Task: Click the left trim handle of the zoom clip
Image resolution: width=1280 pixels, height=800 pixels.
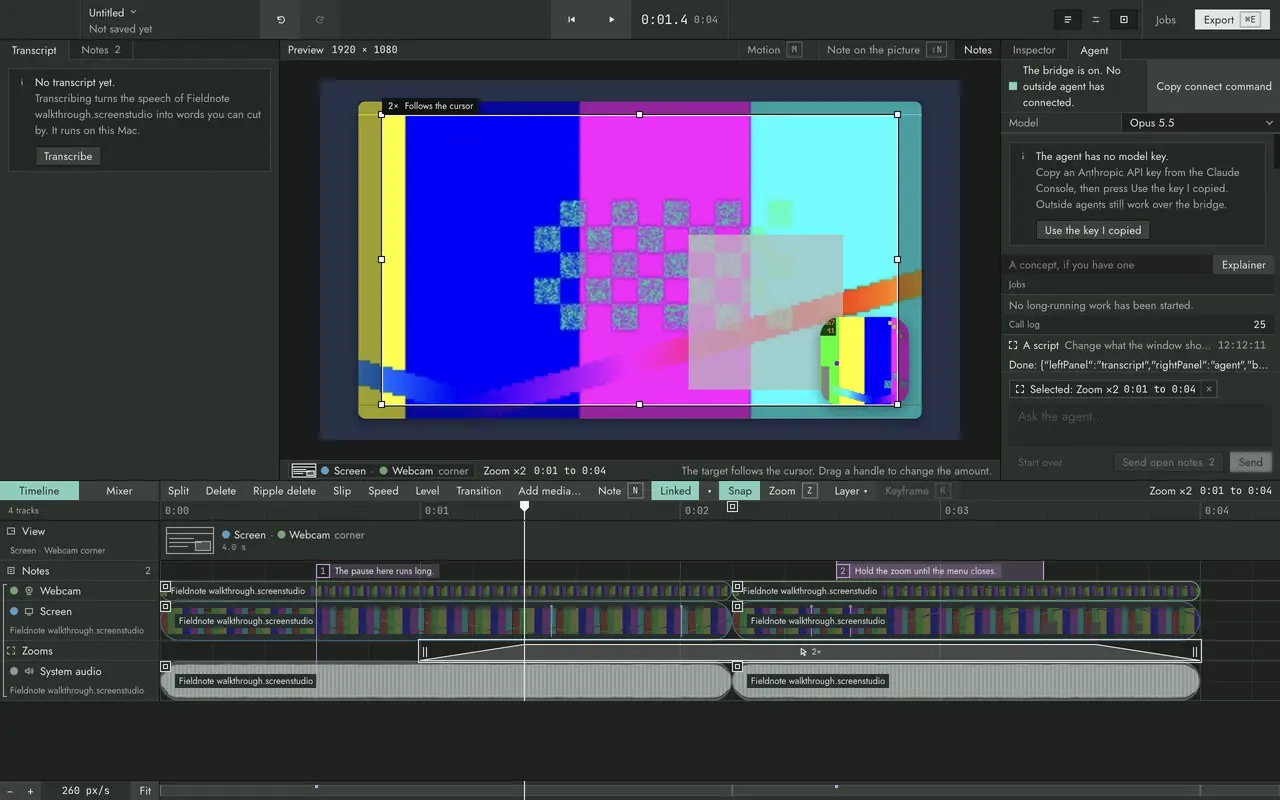Action: 424,652
